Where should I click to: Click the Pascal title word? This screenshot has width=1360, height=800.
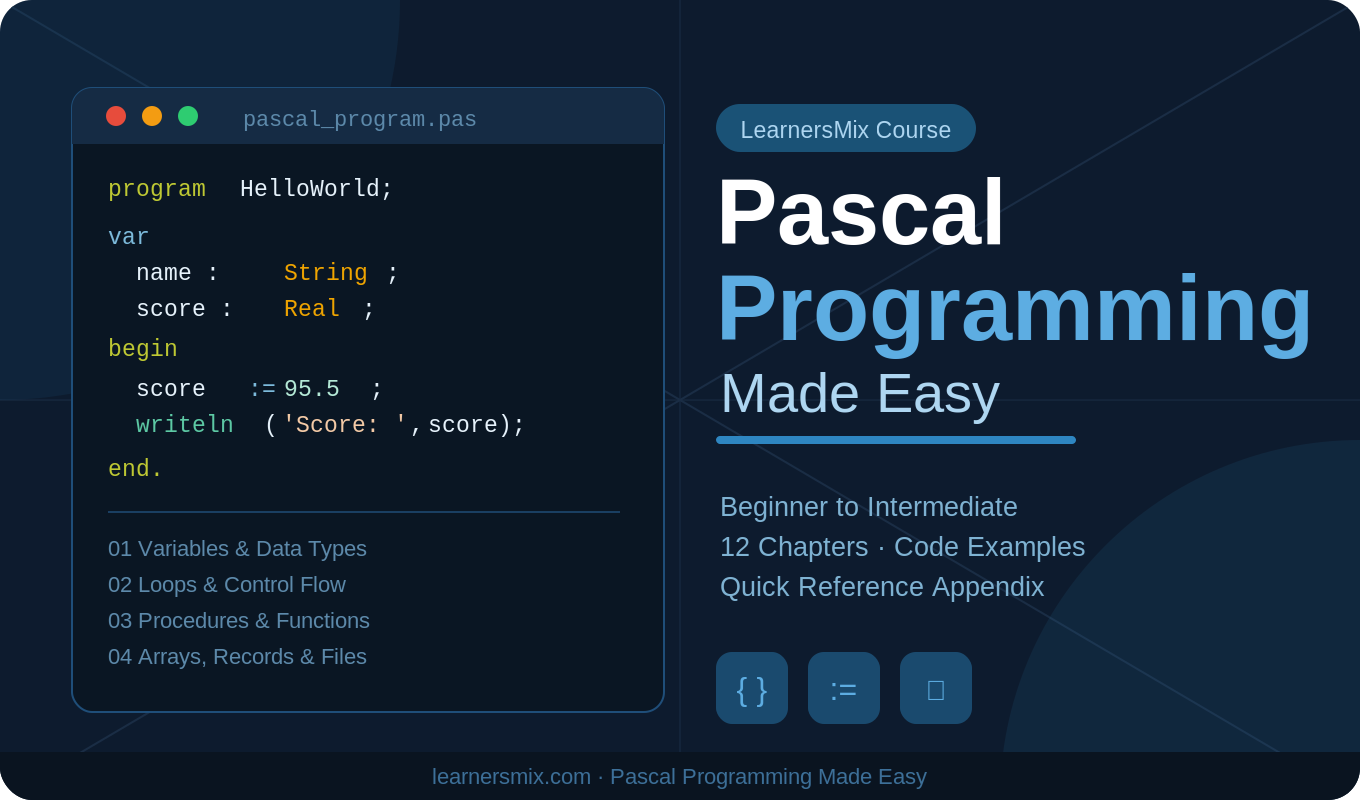861,212
